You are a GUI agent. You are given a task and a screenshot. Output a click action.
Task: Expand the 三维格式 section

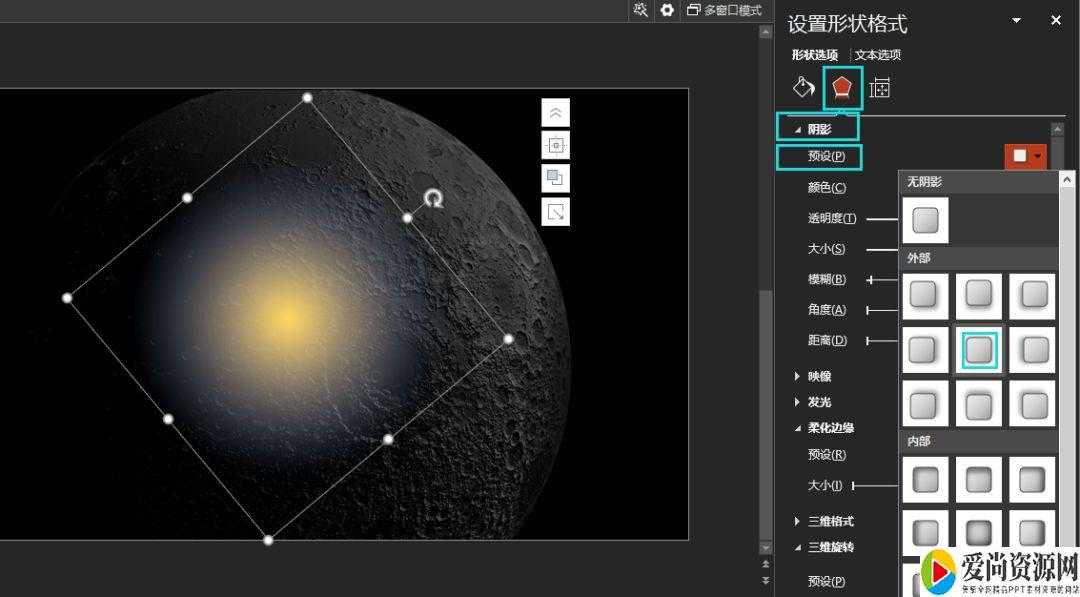(830, 521)
